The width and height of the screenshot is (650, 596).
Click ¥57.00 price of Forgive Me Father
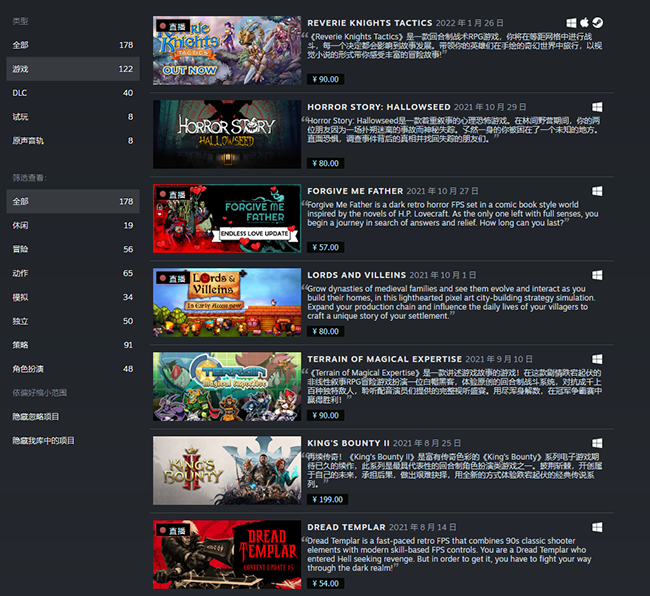click(x=325, y=247)
